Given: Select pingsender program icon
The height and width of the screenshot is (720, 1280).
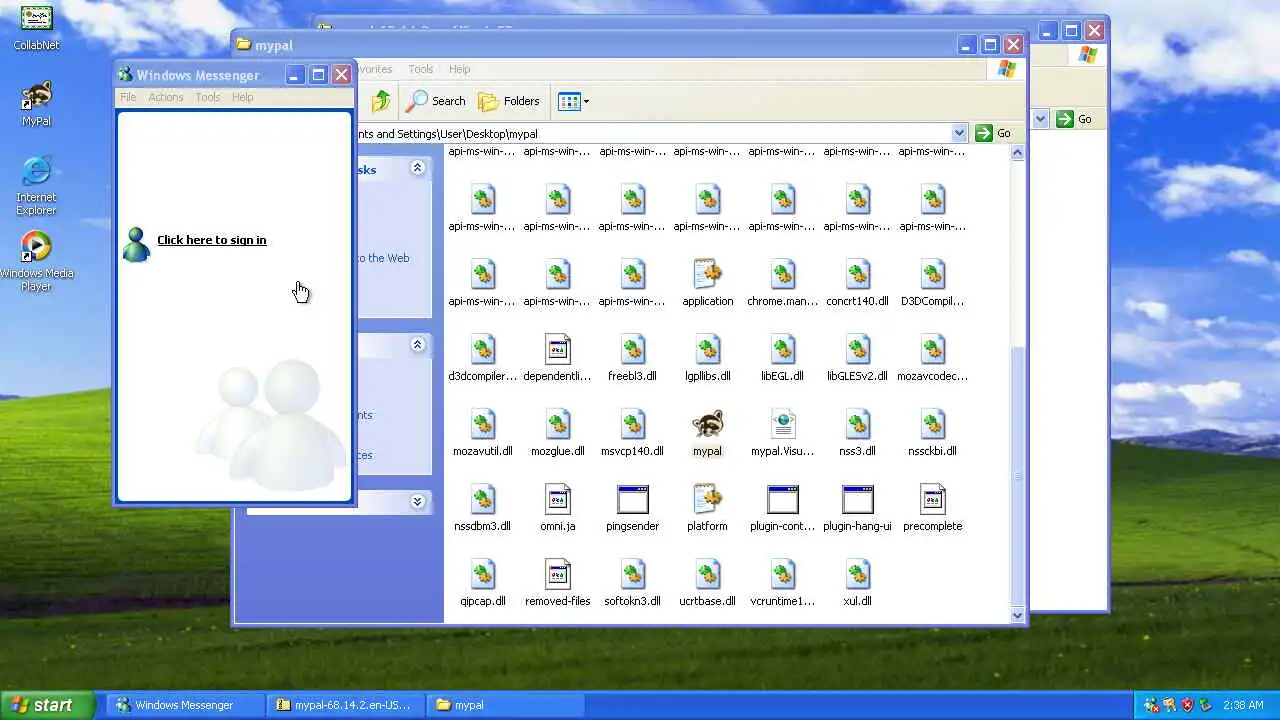Looking at the screenshot, I should coord(632,499).
